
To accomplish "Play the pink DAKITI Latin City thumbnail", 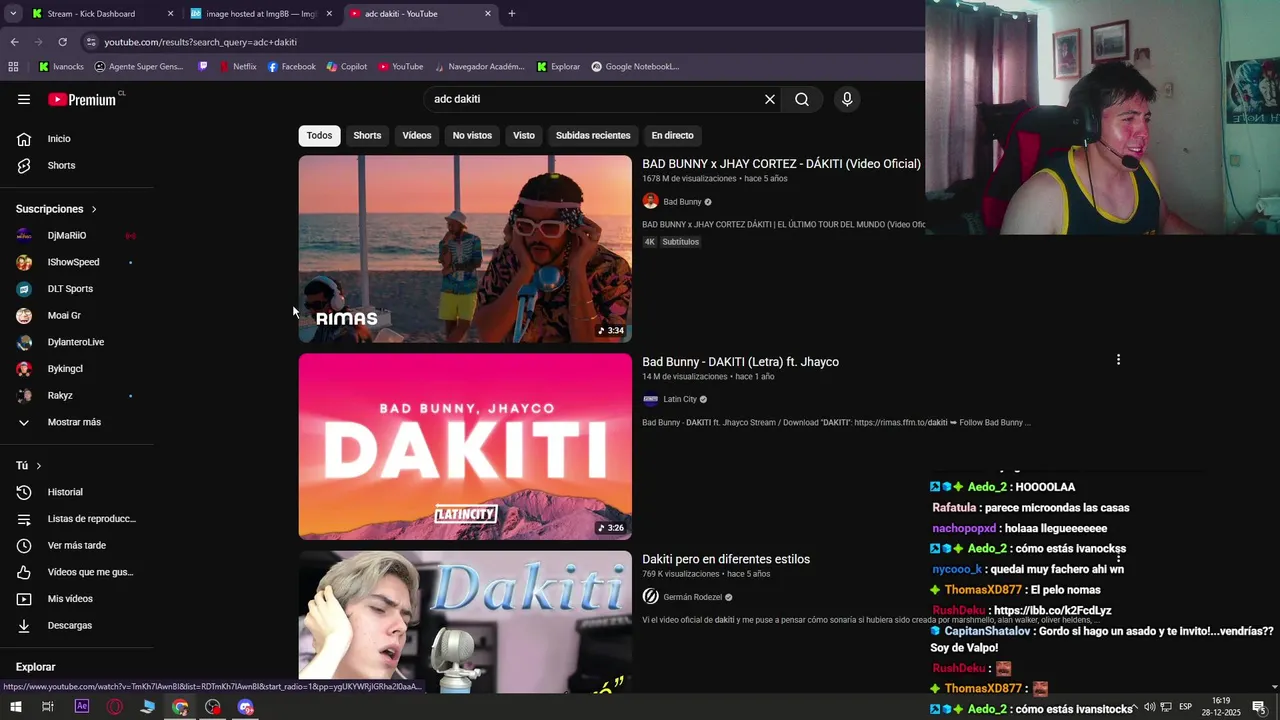I will click(465, 446).
